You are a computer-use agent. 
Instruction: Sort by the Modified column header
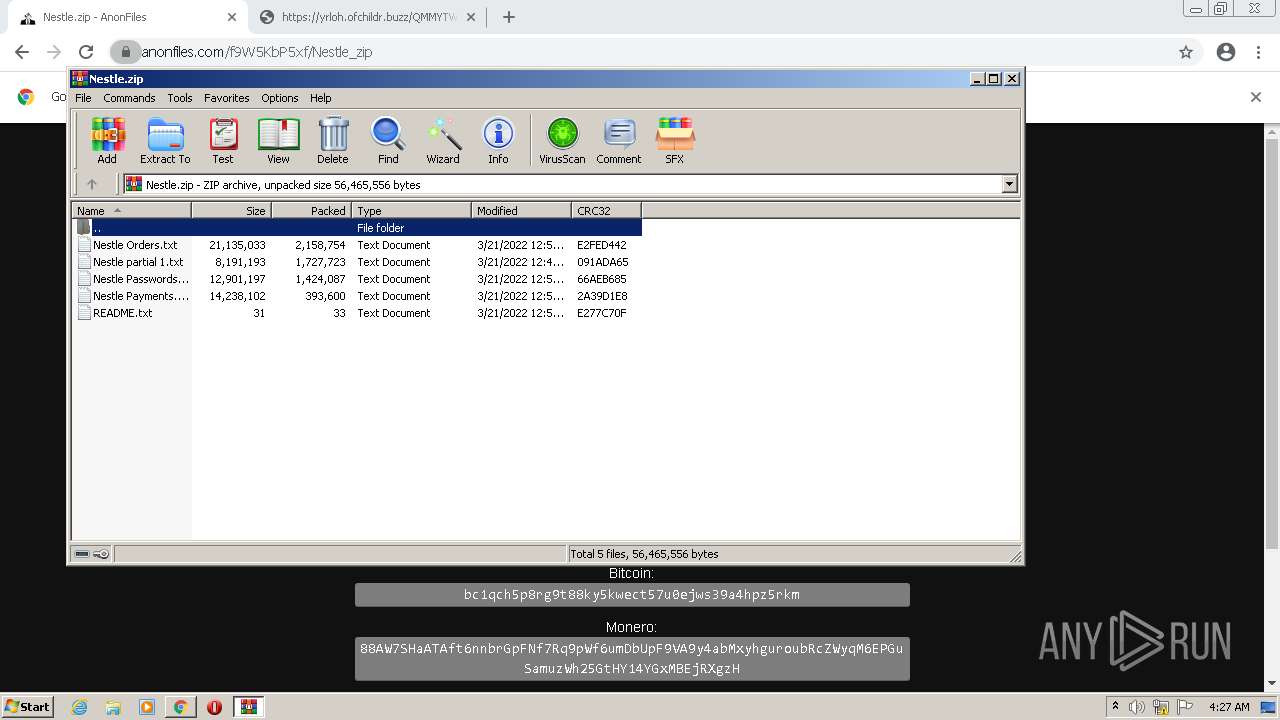(521, 210)
